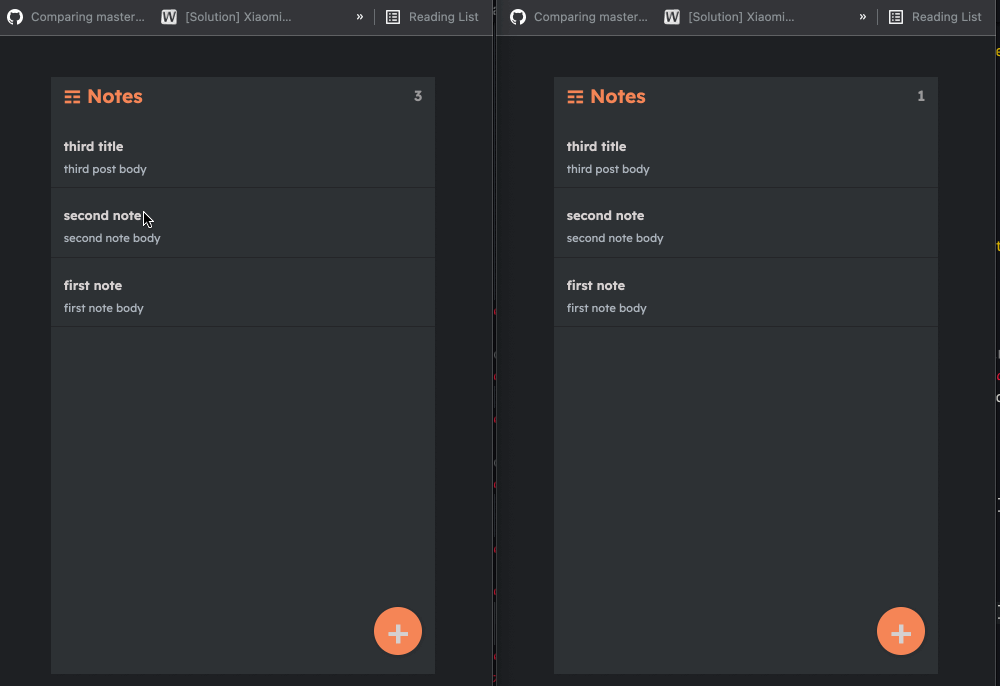Add a new note with the plus button, left window

[397, 631]
